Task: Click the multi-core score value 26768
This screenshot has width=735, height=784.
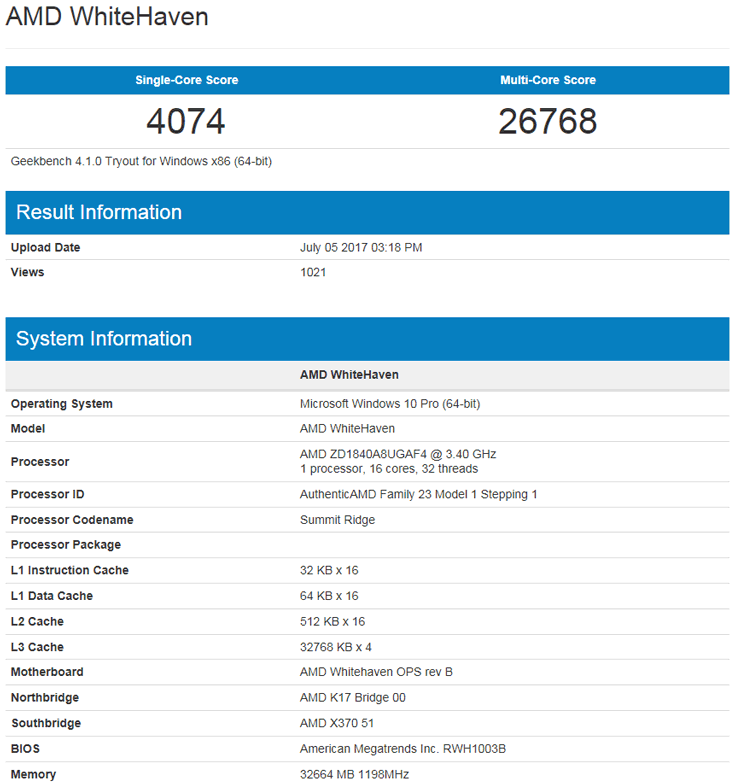Action: click(x=548, y=122)
